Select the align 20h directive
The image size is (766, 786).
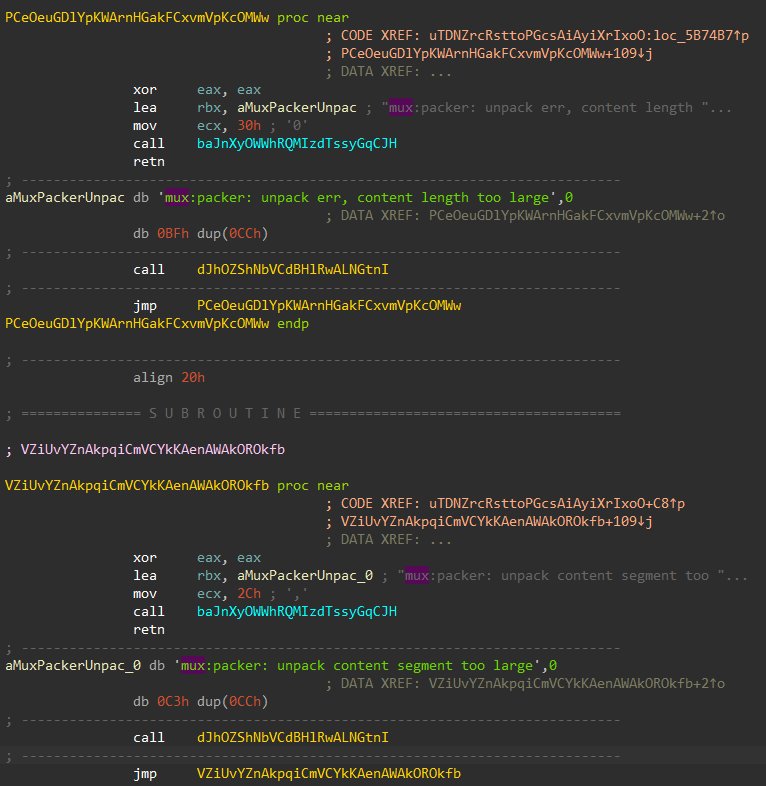coord(169,378)
